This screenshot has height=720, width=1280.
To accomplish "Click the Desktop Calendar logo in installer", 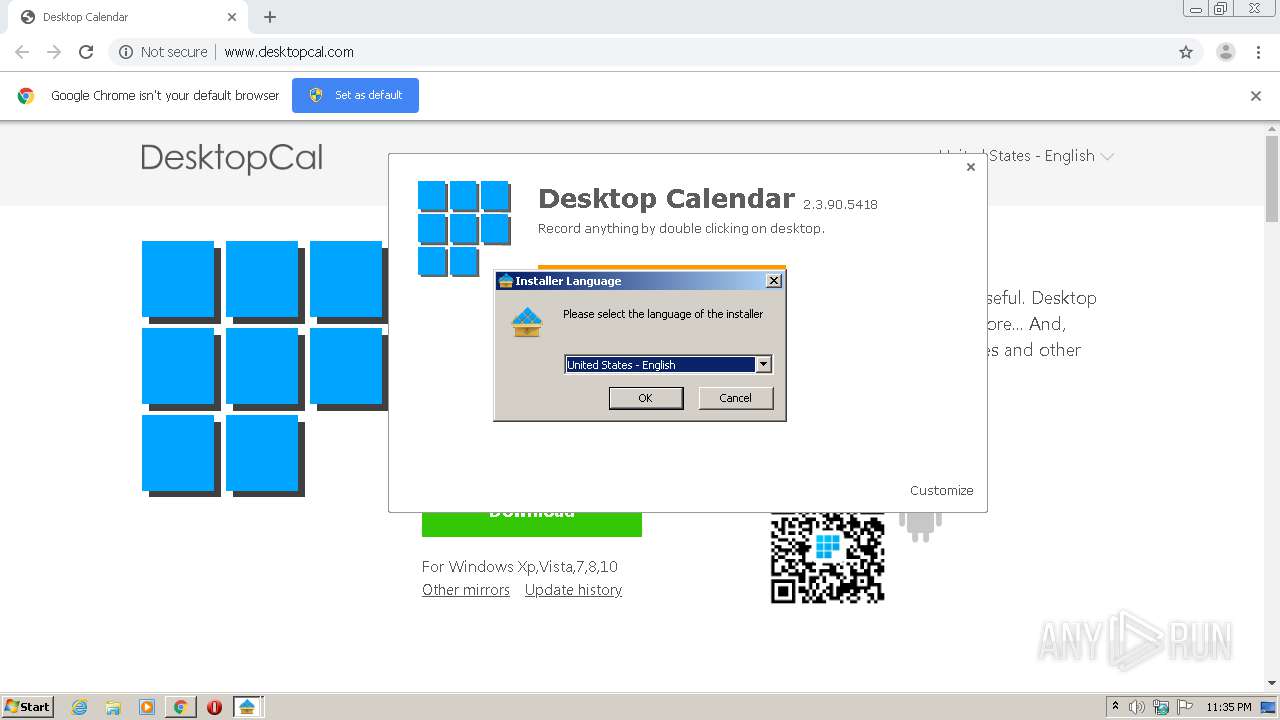I will pos(464,228).
